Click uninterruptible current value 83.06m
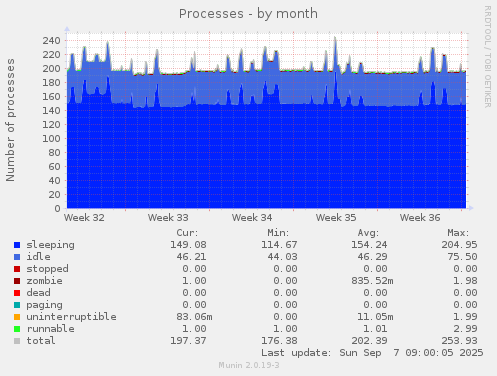The height and width of the screenshot is (376, 497). coord(194,317)
